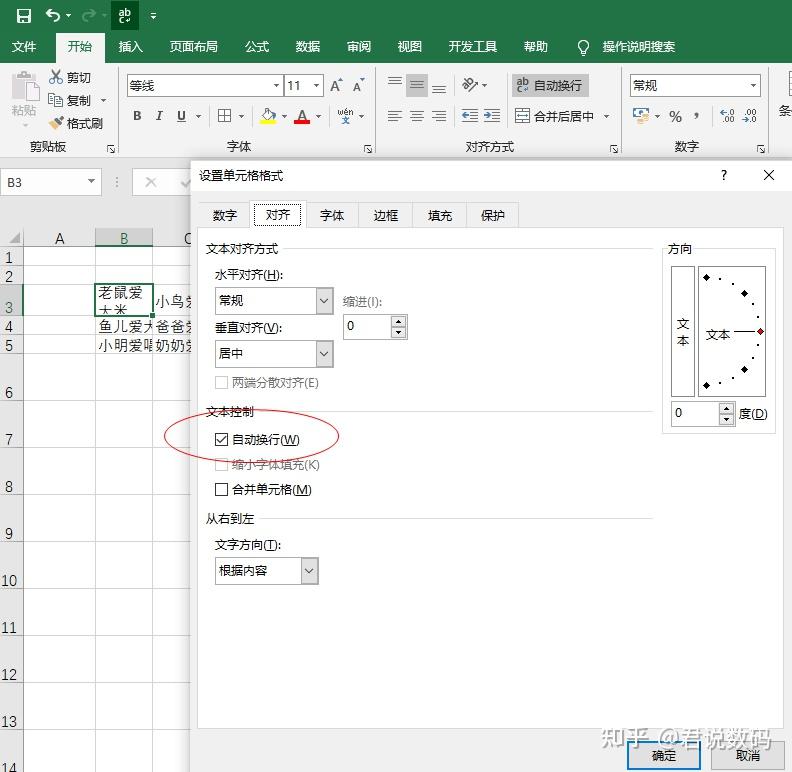Viewport: 792px width, 772px height.
Task: Switch to the 保护 tab in dialog
Action: point(492,215)
